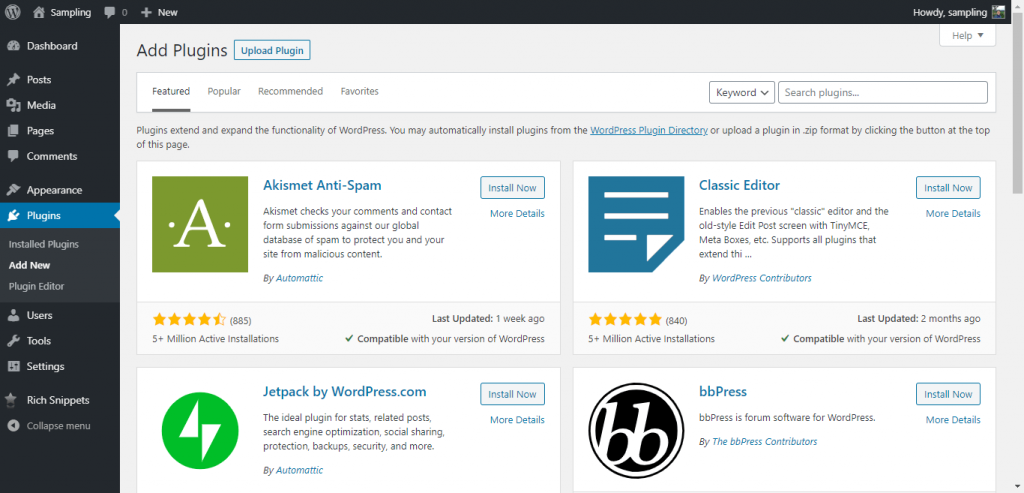The height and width of the screenshot is (493, 1024).
Task: Click the Dashboard gauge icon in sidebar
Action: coord(13,46)
